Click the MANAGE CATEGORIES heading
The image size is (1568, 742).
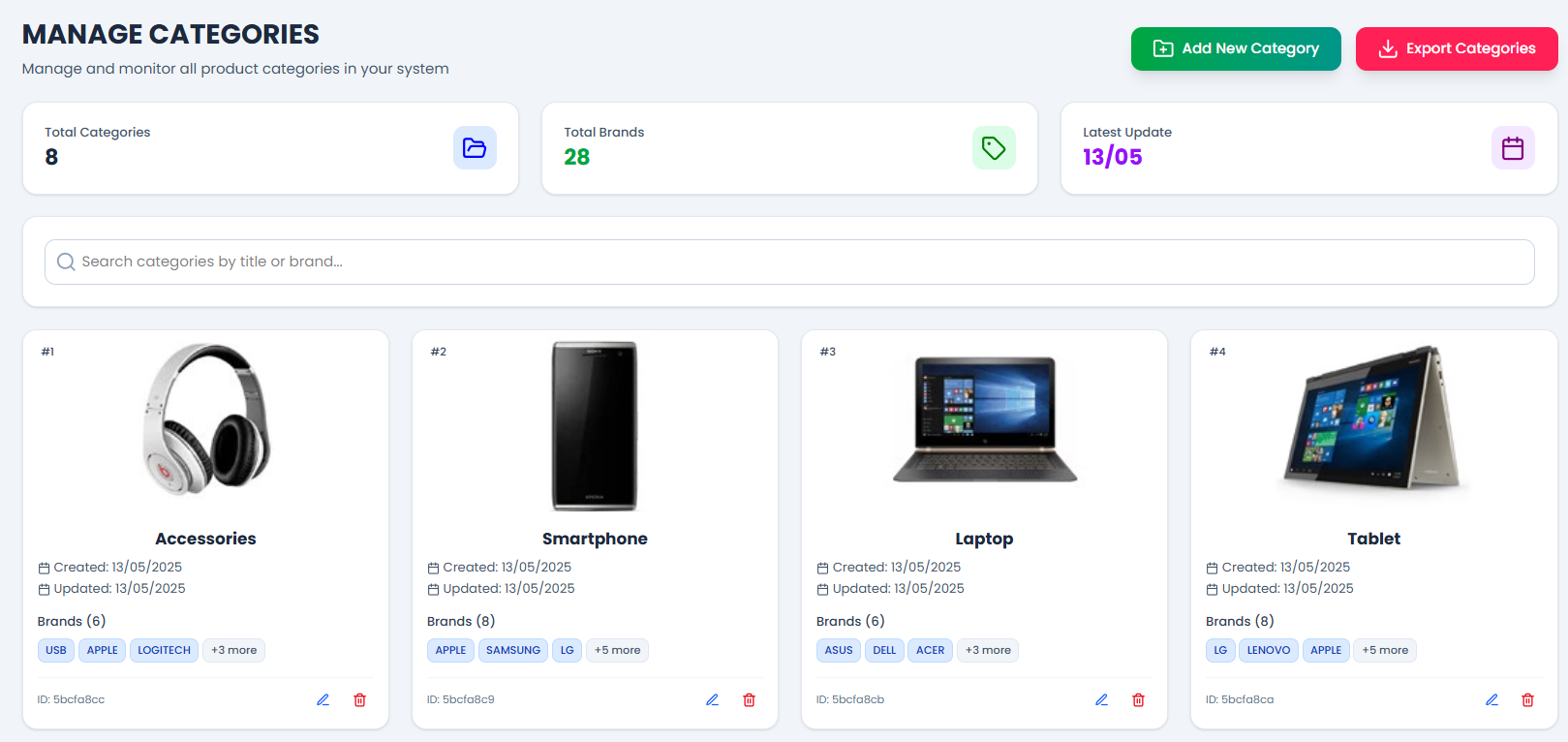tap(170, 34)
